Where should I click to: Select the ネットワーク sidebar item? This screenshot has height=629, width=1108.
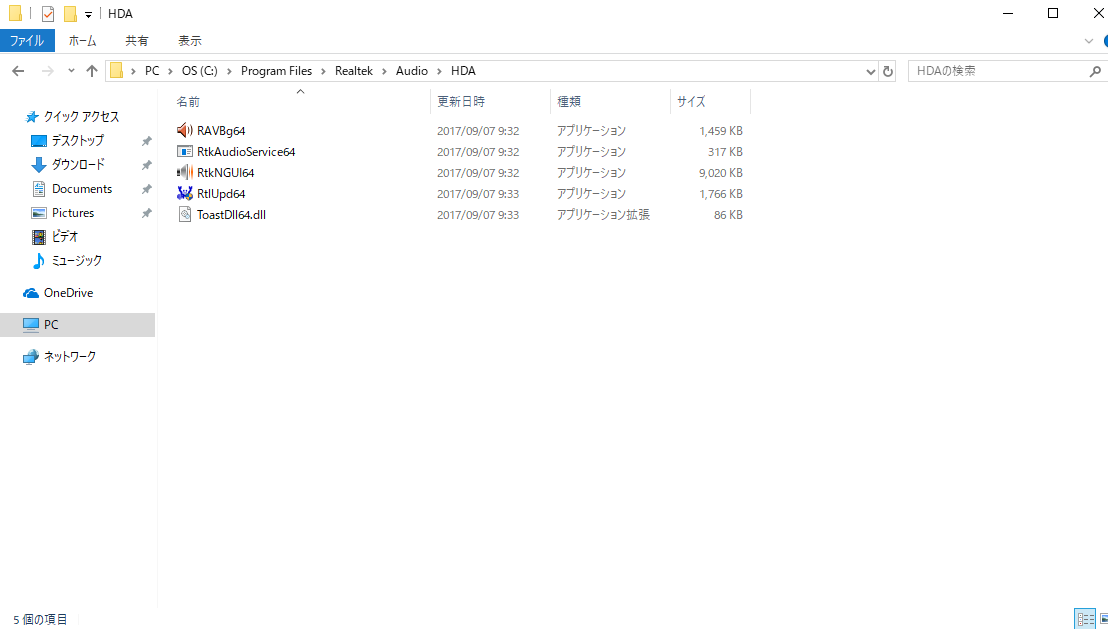click(70, 357)
